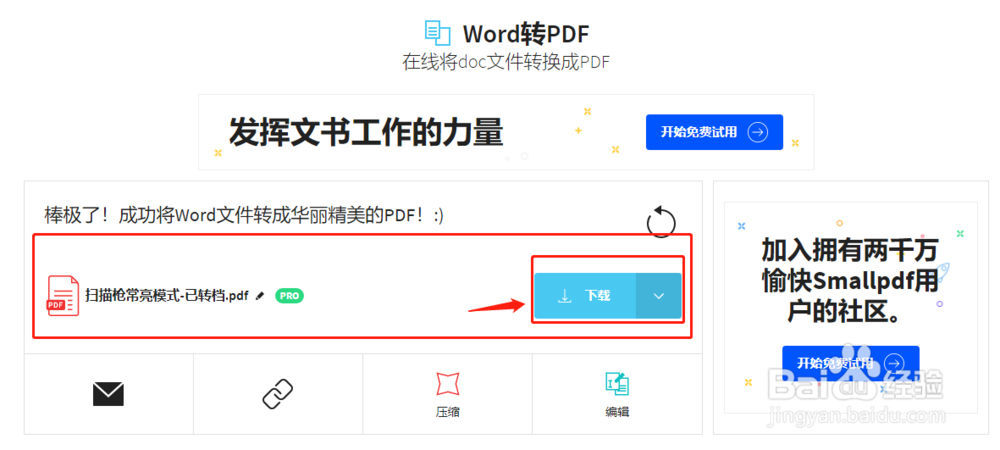The height and width of the screenshot is (450, 1000).
Task: Click 开始免费试用 button in right sidebar ad
Action: (850, 363)
